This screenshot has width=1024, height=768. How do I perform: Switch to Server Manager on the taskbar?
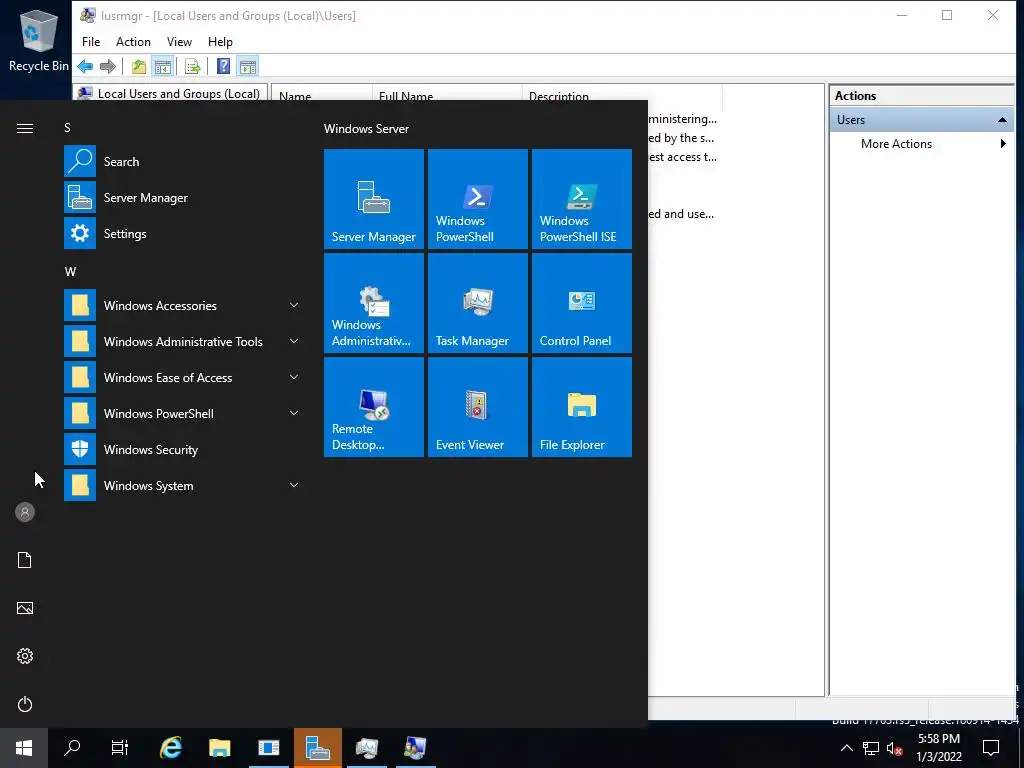(318, 748)
